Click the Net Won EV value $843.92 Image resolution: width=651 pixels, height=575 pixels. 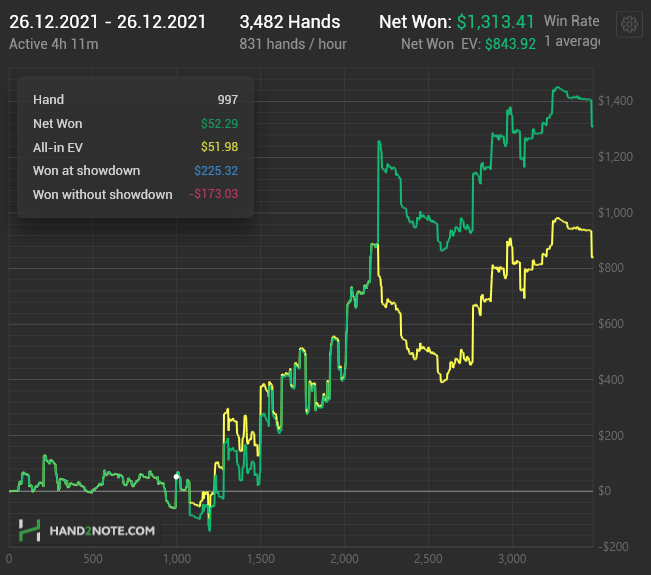pyautogui.click(x=510, y=44)
